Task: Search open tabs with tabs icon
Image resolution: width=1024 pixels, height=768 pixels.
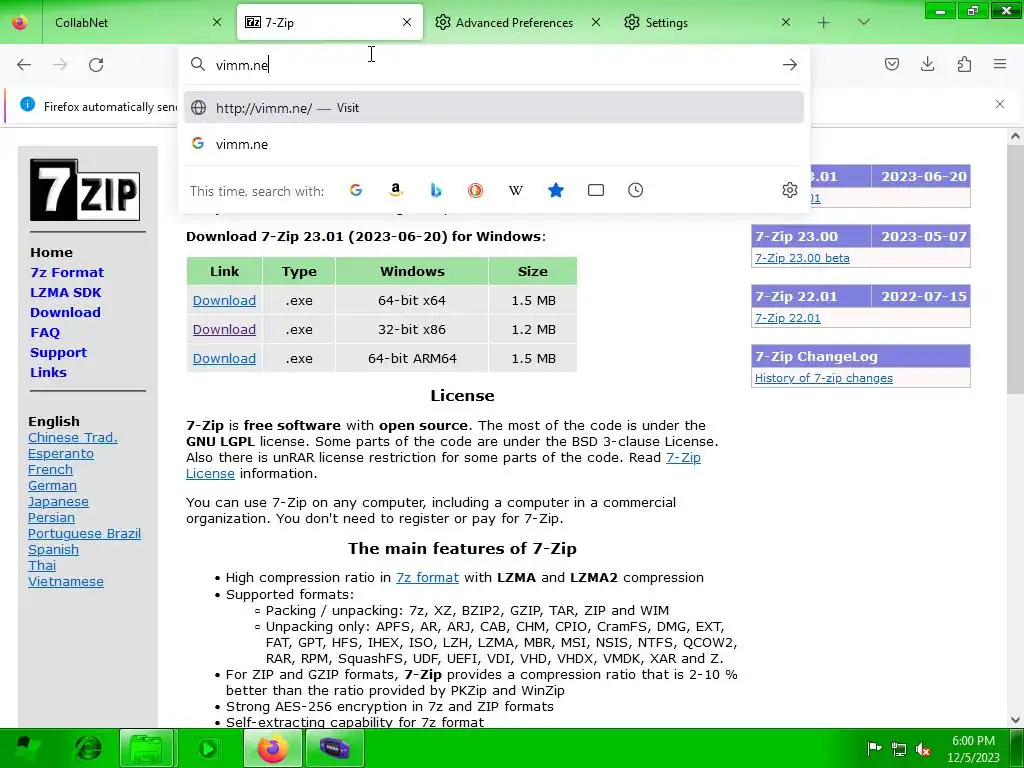Action: 596,190
